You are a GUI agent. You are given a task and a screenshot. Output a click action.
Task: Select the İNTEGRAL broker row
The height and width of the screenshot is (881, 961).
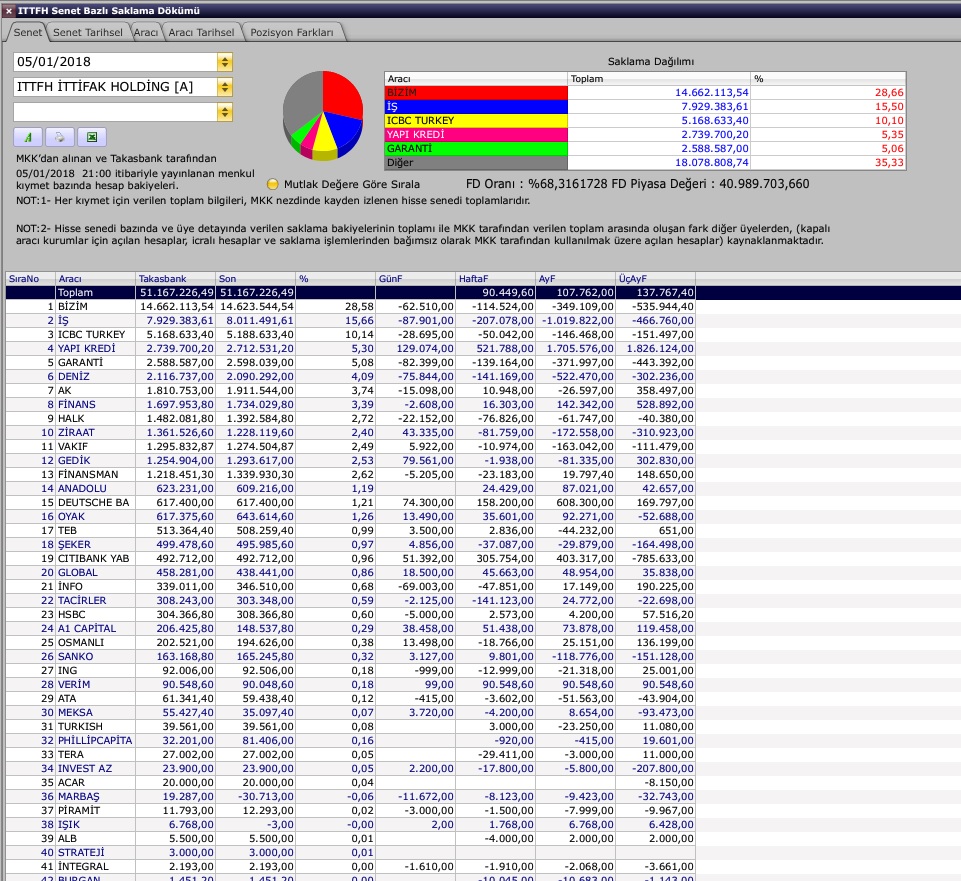pyautogui.click(x=351, y=867)
